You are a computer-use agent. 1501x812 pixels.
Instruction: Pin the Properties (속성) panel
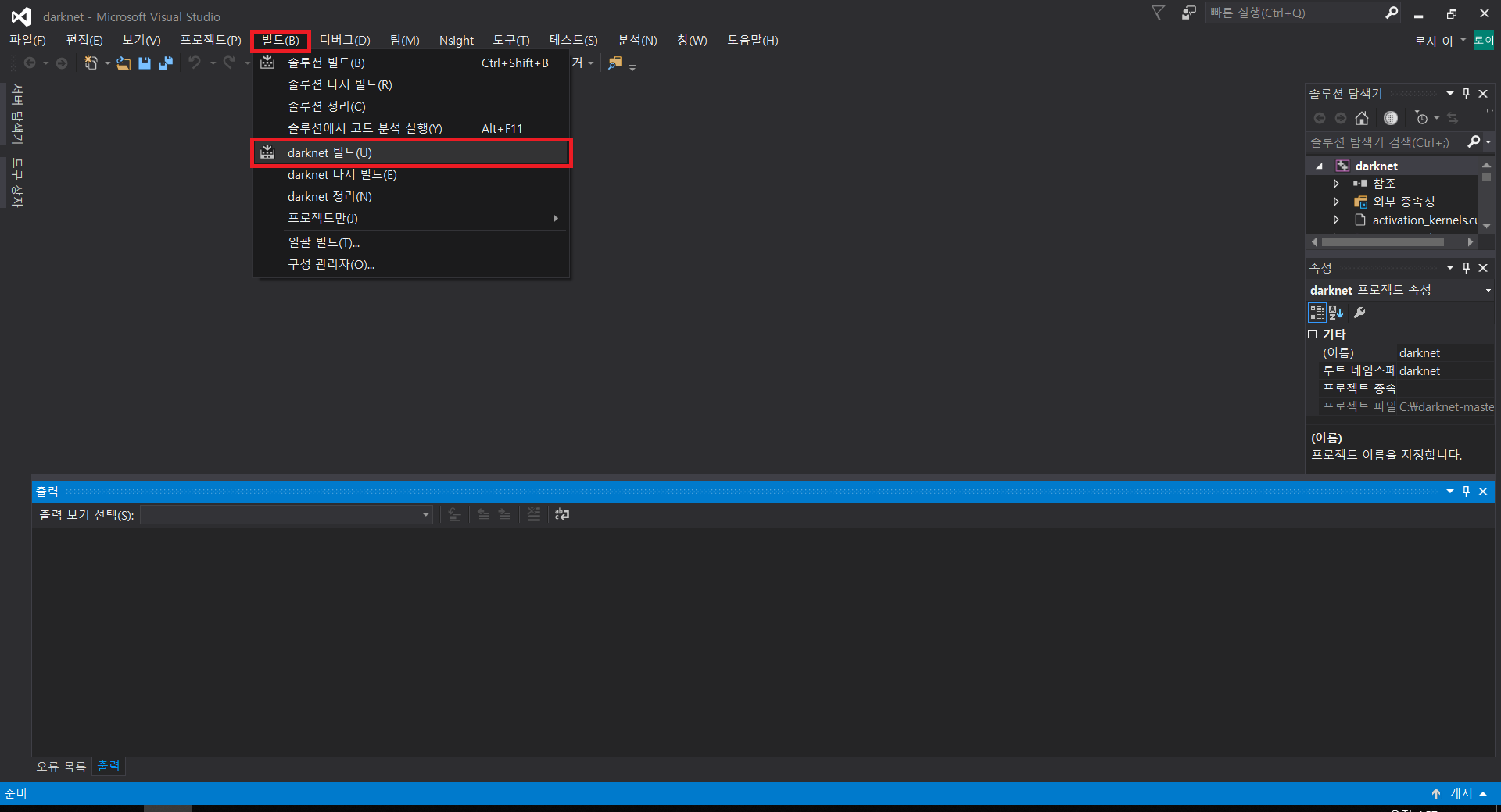point(1466,268)
